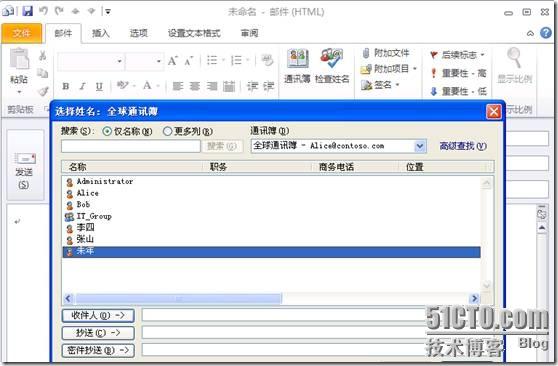Image resolution: width=558 pixels, height=366 pixels.
Task: Click the align right icon
Action: click(x=212, y=86)
